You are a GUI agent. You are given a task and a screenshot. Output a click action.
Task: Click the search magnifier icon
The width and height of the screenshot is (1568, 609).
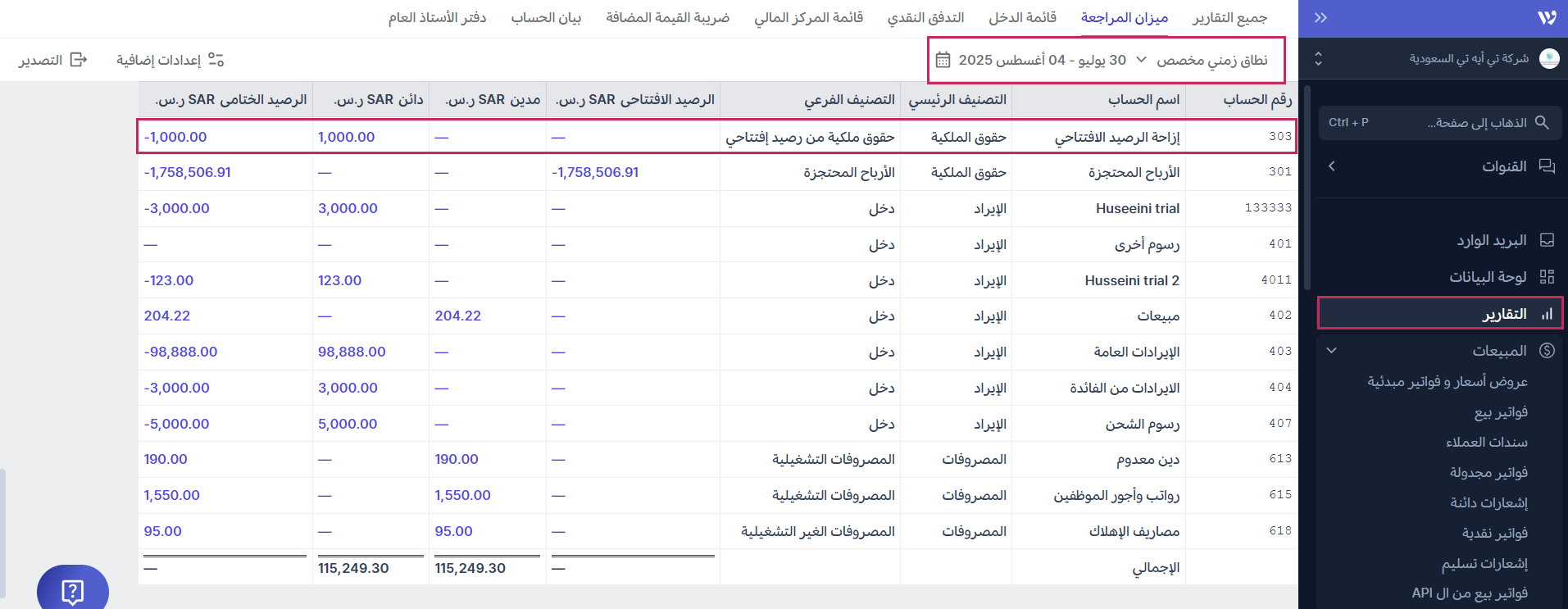pyautogui.click(x=1542, y=122)
